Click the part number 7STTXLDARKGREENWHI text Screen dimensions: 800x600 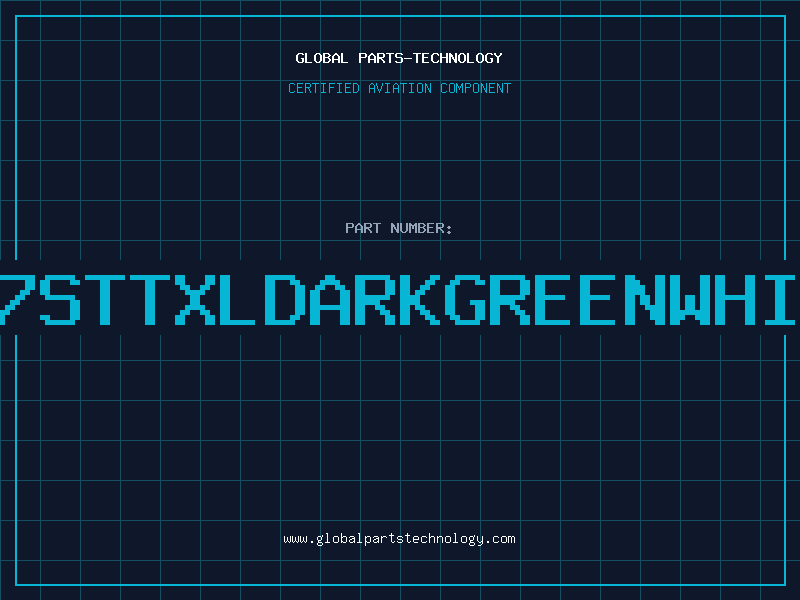[397, 300]
